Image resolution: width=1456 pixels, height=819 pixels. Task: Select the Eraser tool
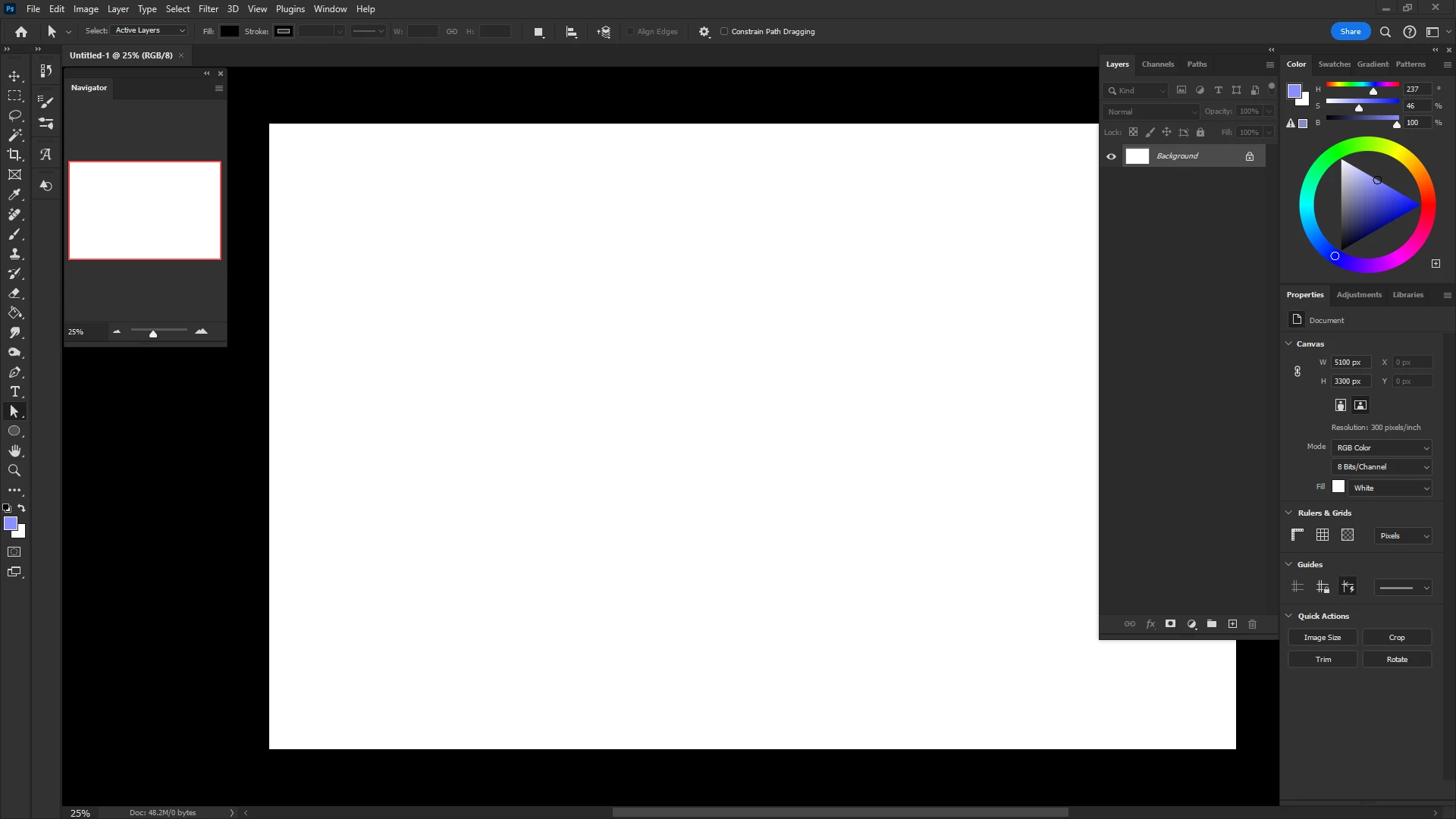click(x=14, y=293)
